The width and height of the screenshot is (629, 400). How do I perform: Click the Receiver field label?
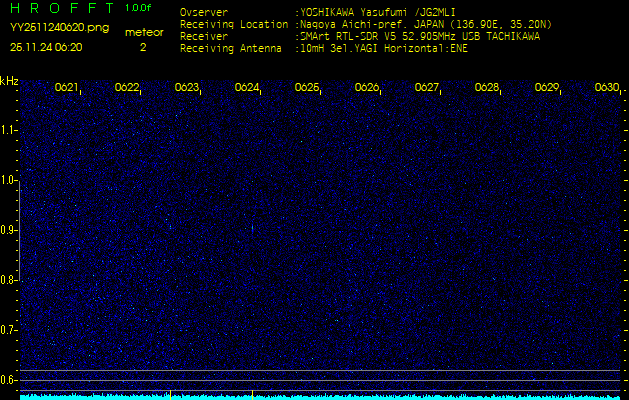pyautogui.click(x=204, y=37)
